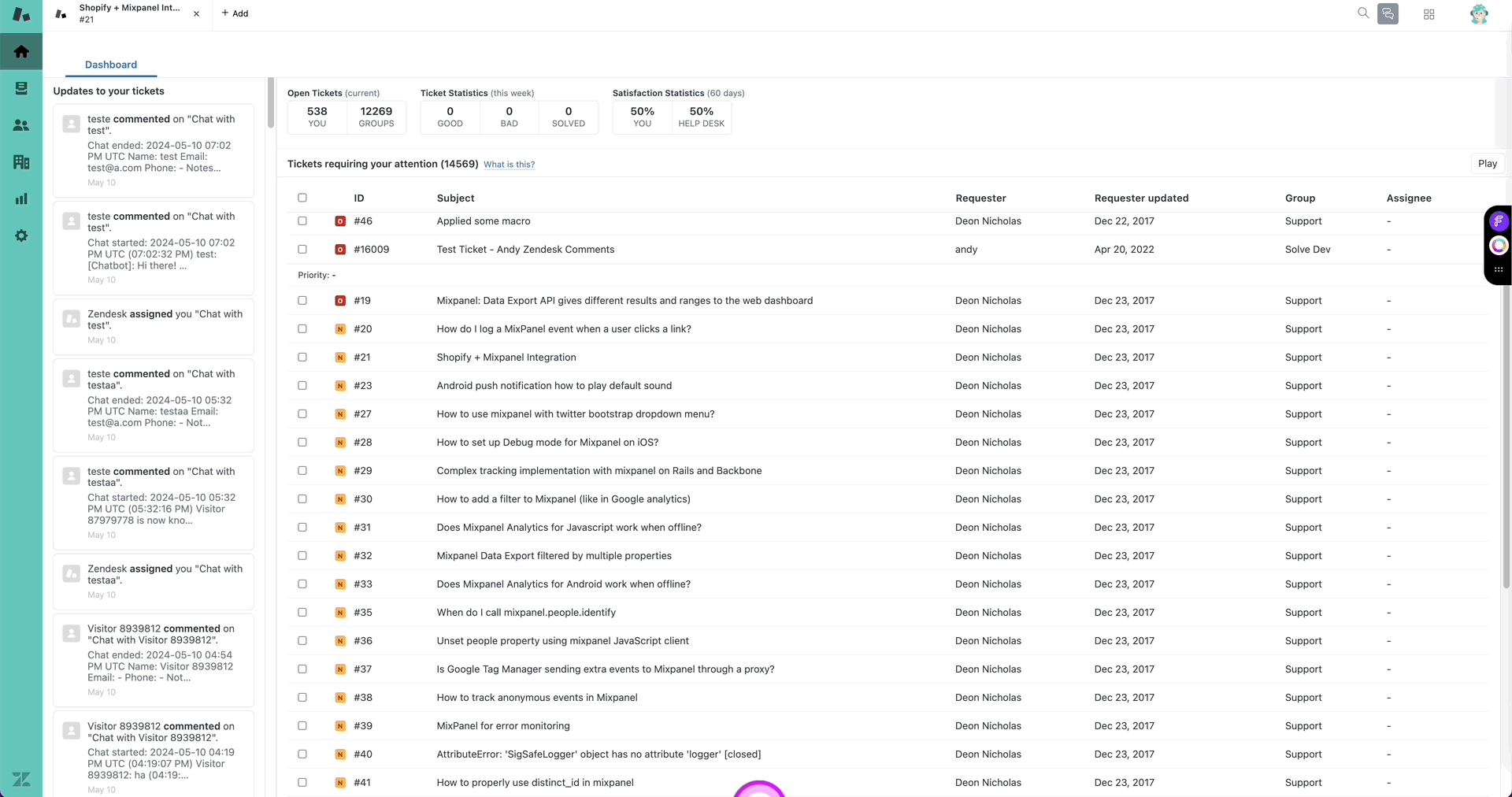This screenshot has width=1512, height=797.
Task: Click the open status badge for ticket #19
Action: click(x=340, y=301)
